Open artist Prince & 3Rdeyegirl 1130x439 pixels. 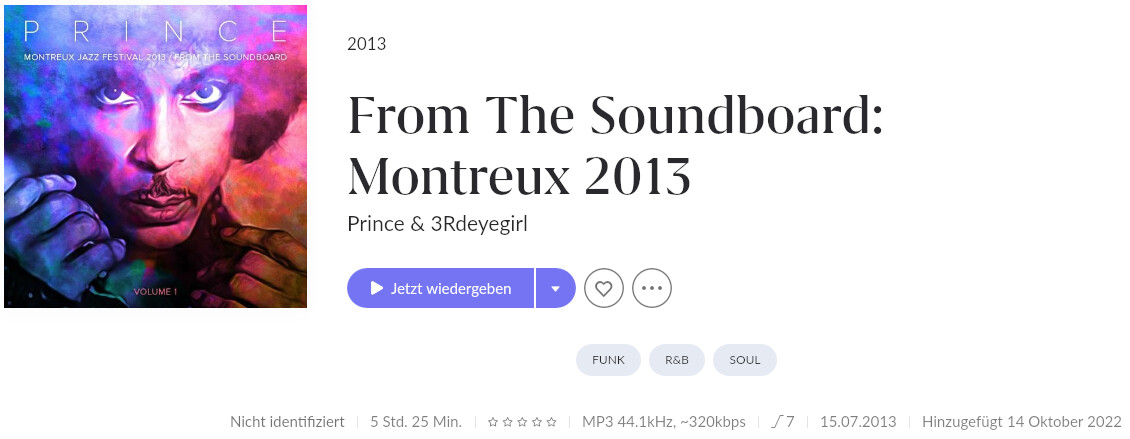[x=437, y=224]
